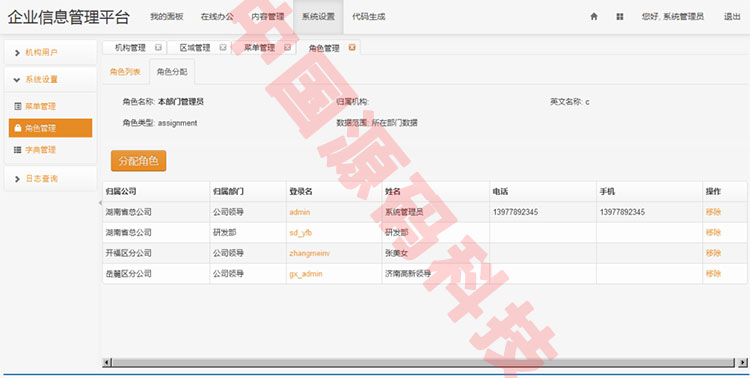Click 移除 for the sd_yfb row

[x=713, y=233]
